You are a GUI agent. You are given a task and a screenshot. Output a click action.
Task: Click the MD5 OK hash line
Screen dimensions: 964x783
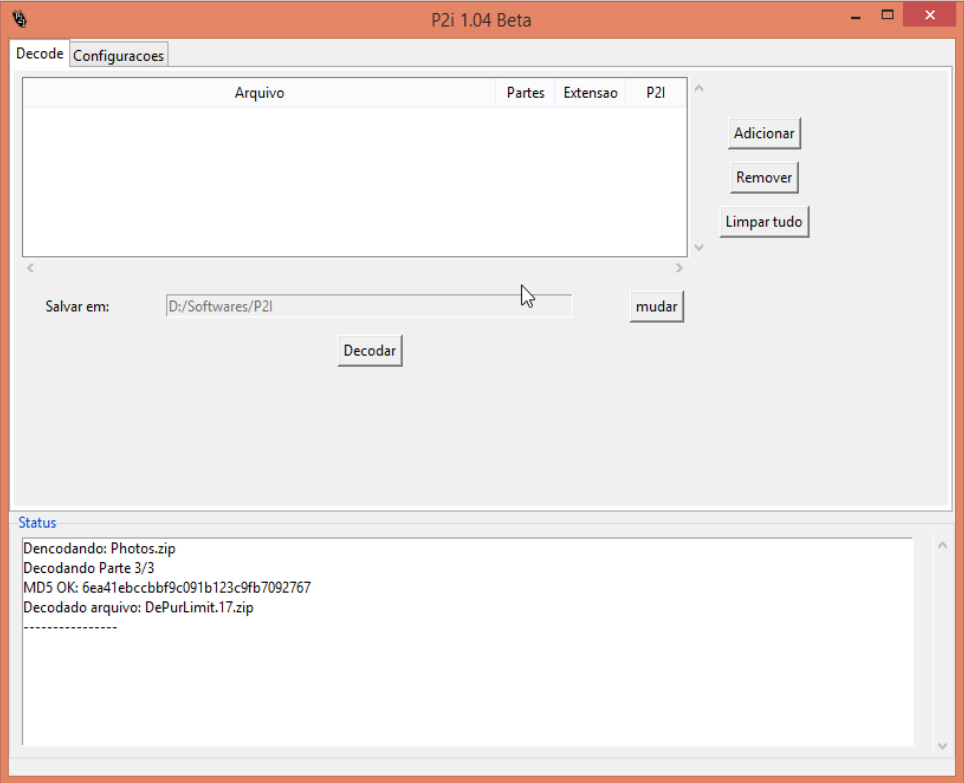point(167,588)
